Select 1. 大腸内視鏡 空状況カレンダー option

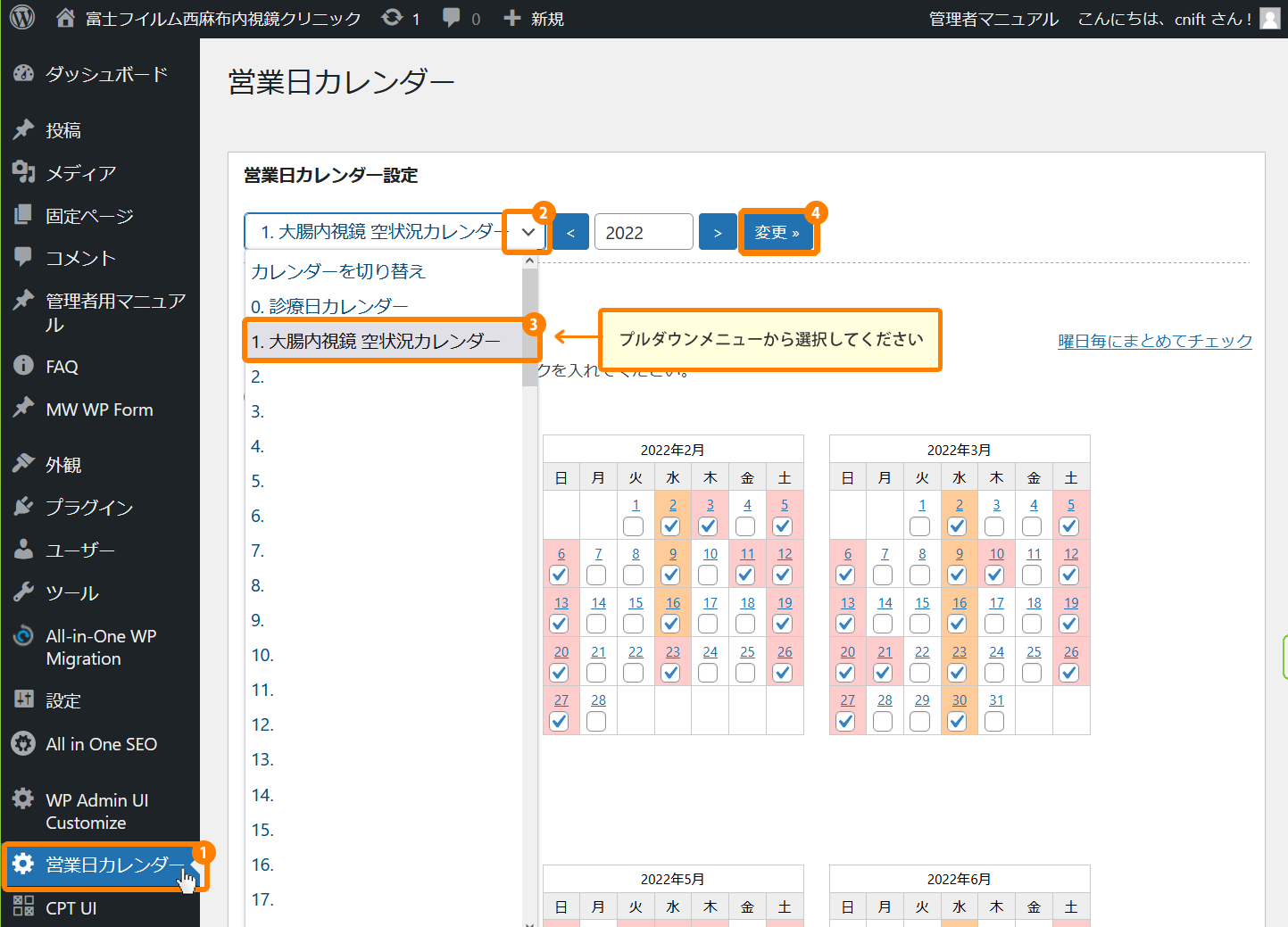pos(384,341)
